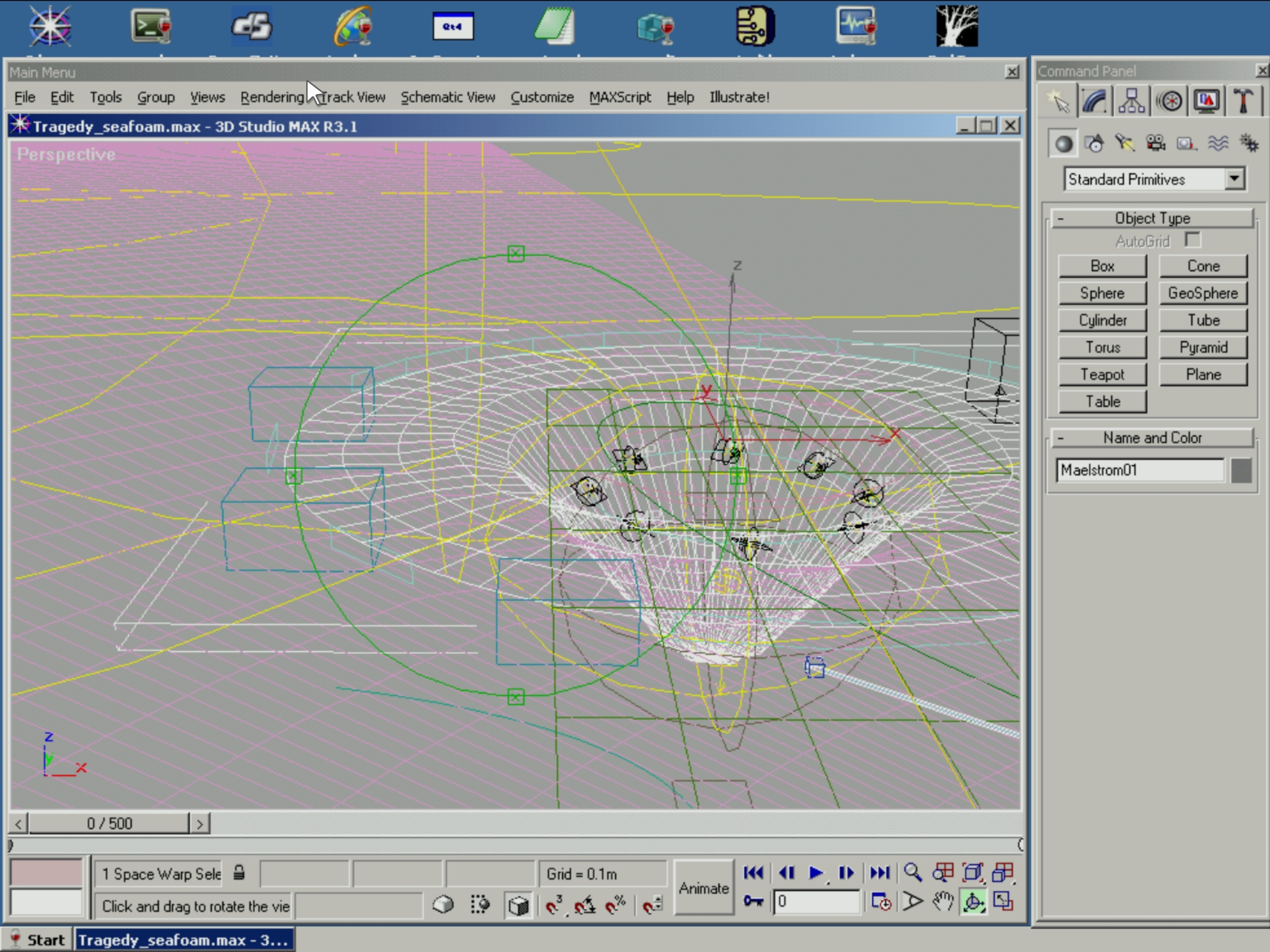Select the Space Warps wavy icon
Viewport: 1270px width, 952px height.
pos(1218,144)
